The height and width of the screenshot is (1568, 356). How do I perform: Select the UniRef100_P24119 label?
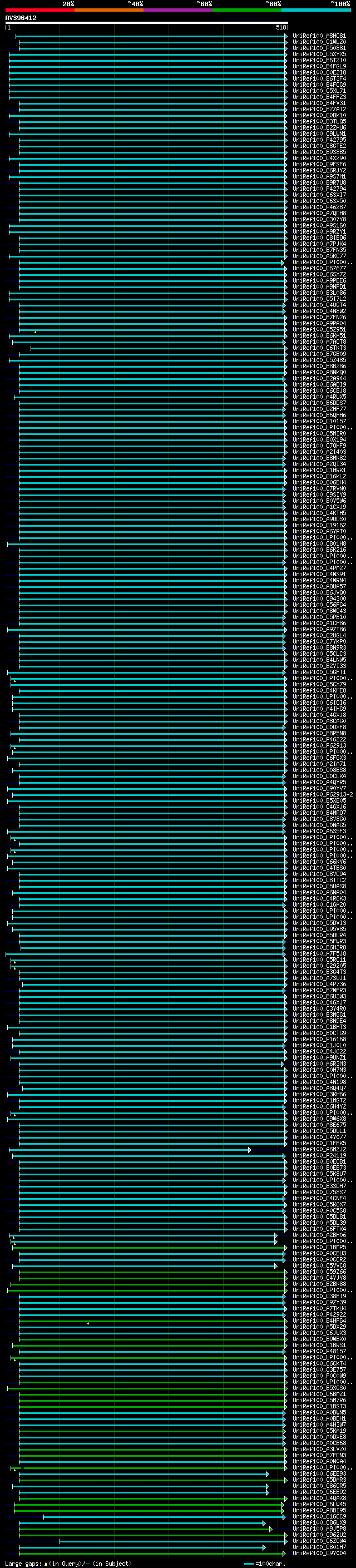point(319,1155)
